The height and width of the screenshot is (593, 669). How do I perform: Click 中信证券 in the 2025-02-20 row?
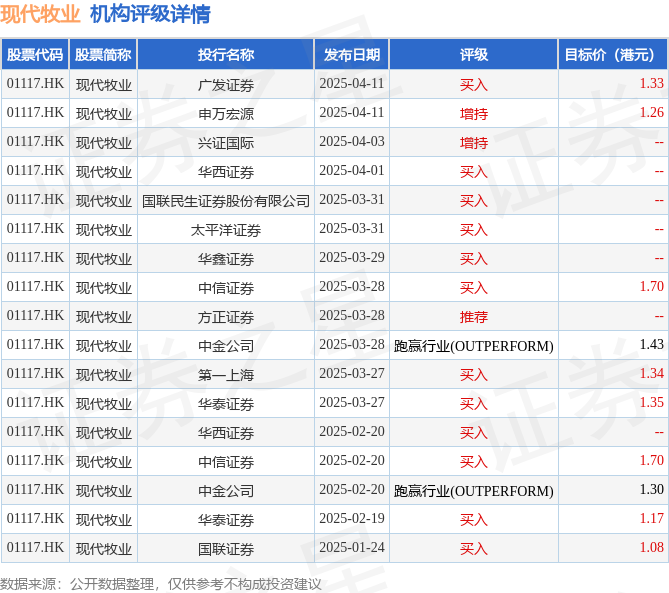[226, 462]
